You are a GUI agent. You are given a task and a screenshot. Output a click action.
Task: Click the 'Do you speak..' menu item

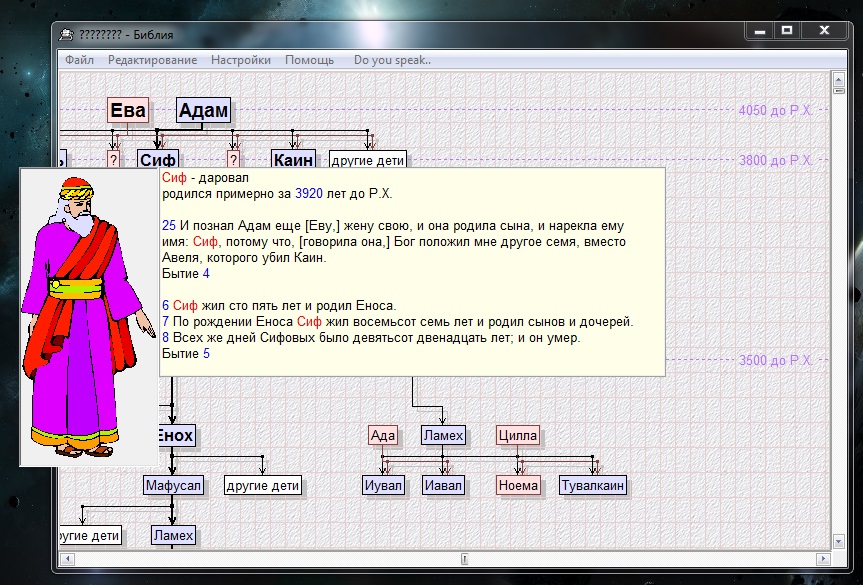point(392,60)
